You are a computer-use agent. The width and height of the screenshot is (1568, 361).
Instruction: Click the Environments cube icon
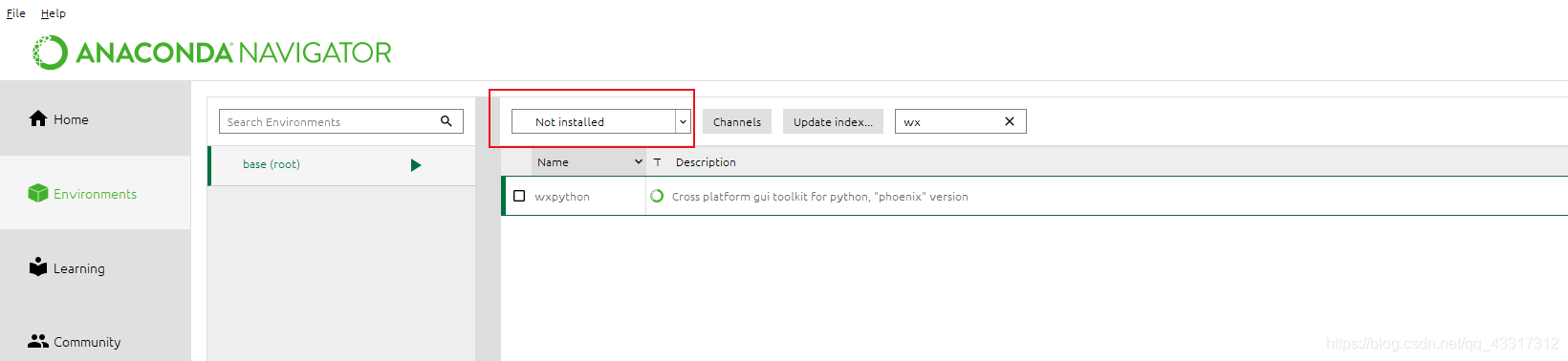(38, 193)
